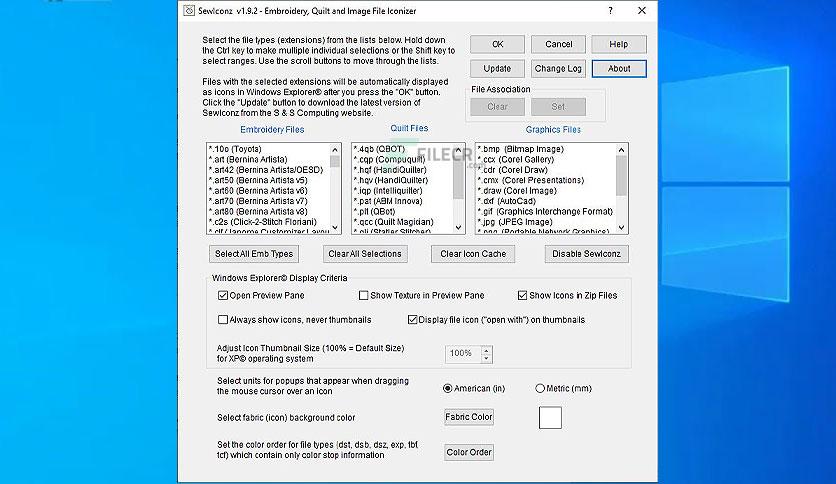The height and width of the screenshot is (484, 836).
Task: Click Clear Icon Cache button
Action: (473, 254)
